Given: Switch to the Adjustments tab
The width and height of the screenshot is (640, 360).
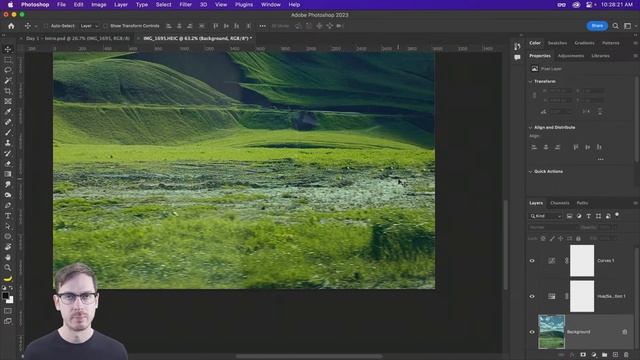Looking at the screenshot, I should click(571, 56).
